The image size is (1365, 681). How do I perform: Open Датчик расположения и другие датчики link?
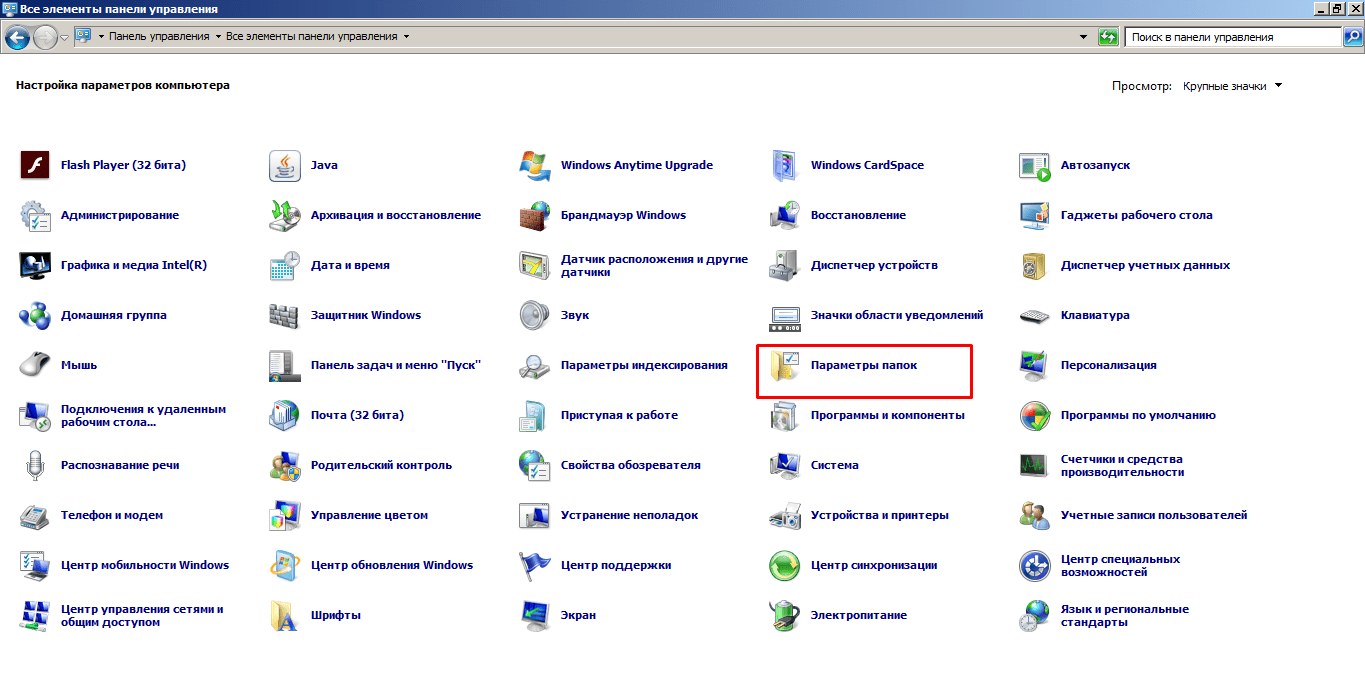click(654, 265)
